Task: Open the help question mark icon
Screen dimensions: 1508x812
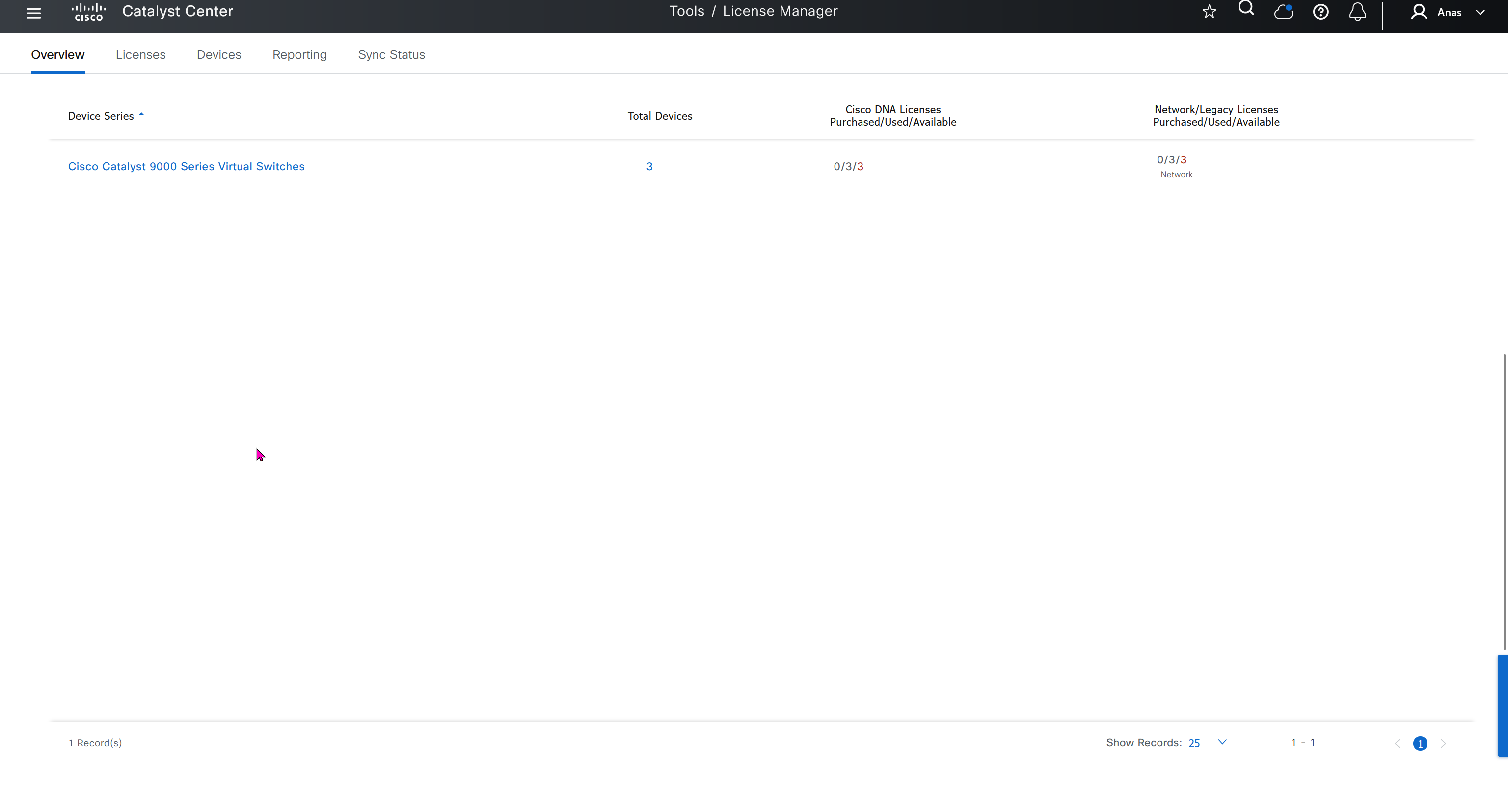Action: tap(1320, 12)
